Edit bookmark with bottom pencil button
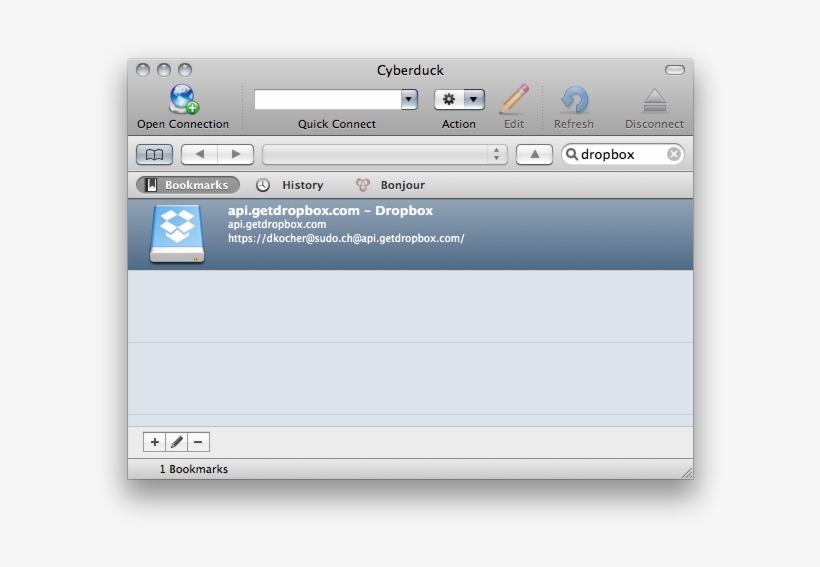This screenshot has height=567, width=820. [177, 442]
